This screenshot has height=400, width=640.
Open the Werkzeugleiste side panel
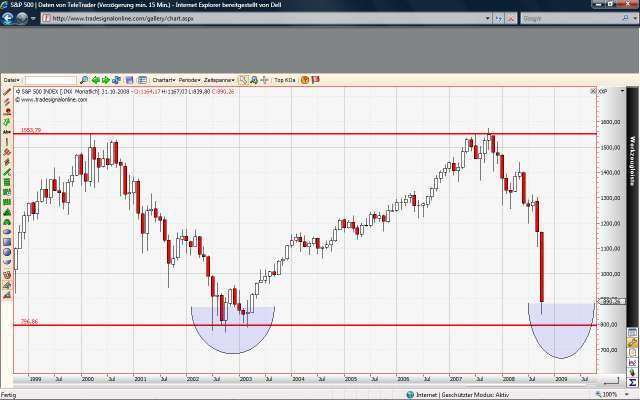(632, 161)
